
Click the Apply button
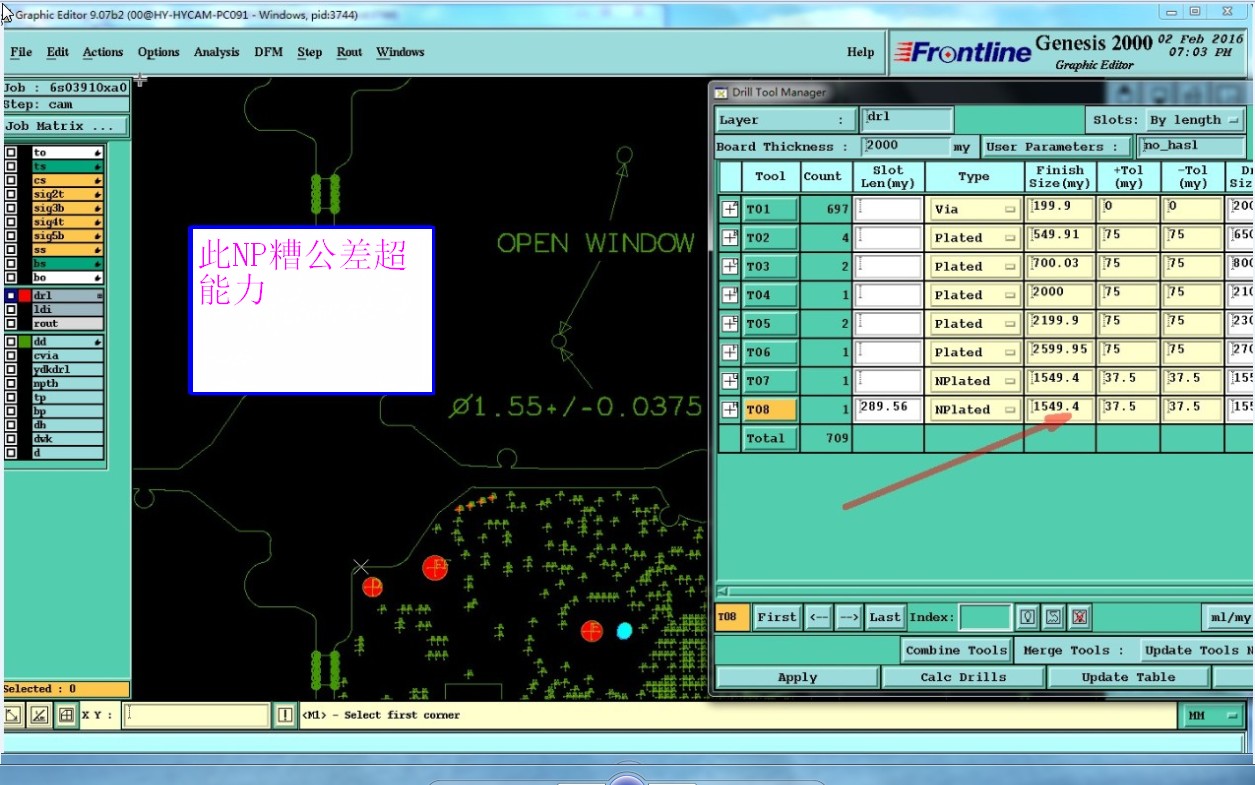click(x=797, y=677)
